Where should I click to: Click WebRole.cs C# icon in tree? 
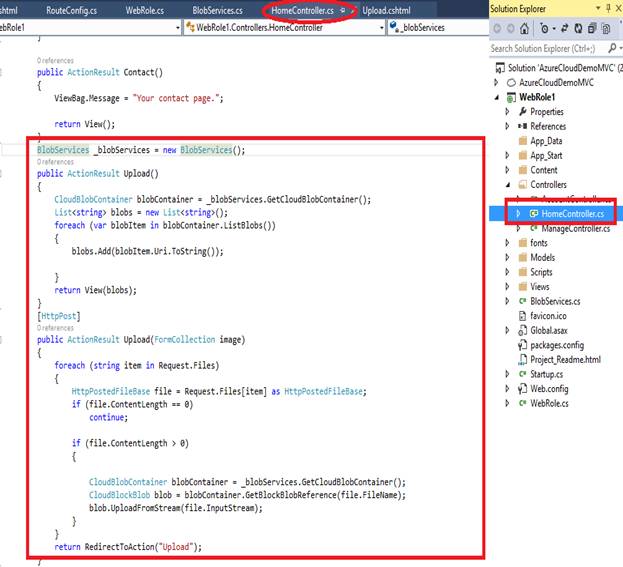click(x=523, y=404)
